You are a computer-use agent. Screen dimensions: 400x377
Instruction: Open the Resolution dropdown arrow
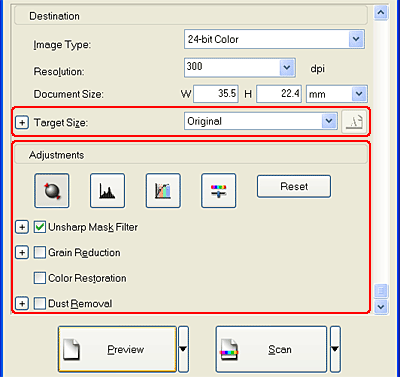point(287,68)
